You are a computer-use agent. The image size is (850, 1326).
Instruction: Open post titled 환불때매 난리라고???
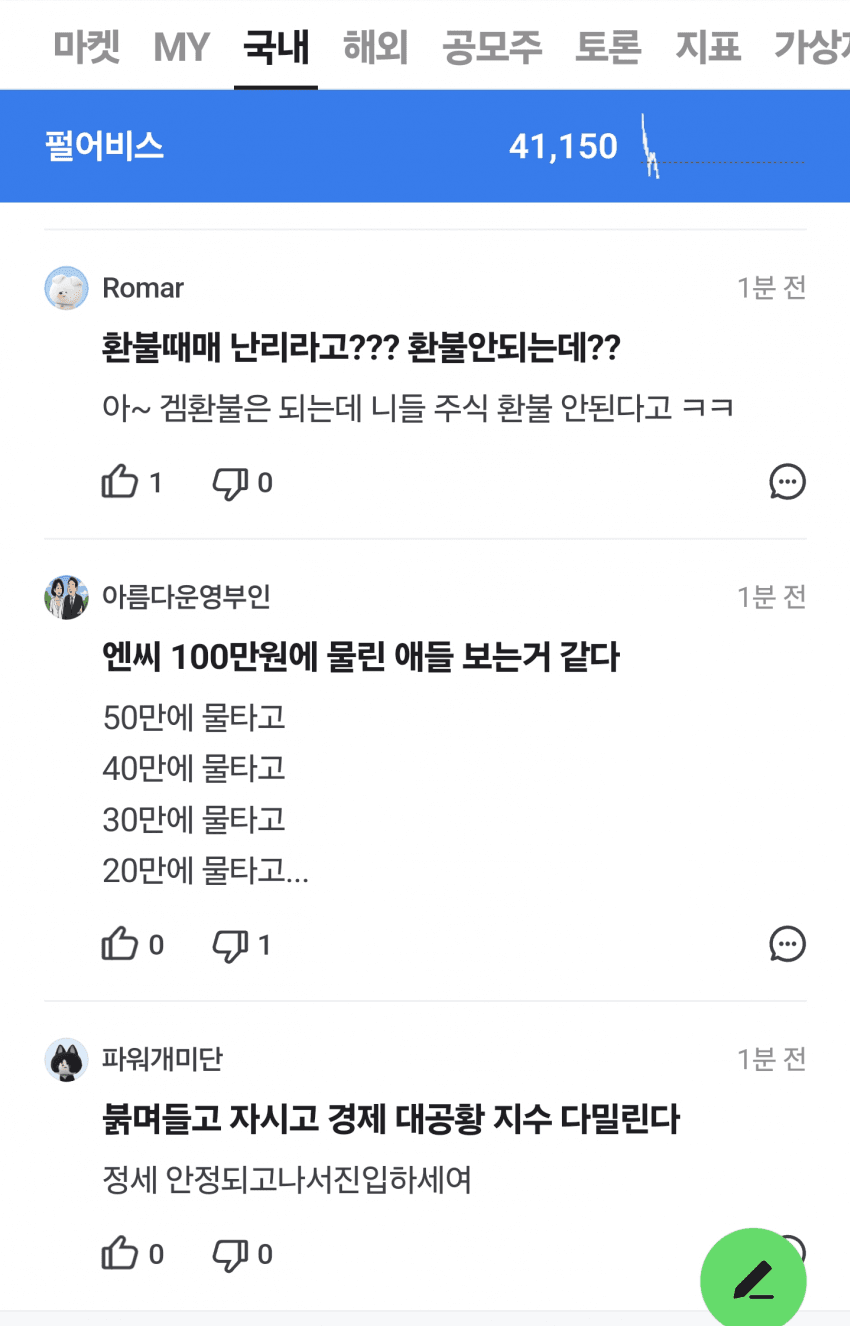pos(361,349)
